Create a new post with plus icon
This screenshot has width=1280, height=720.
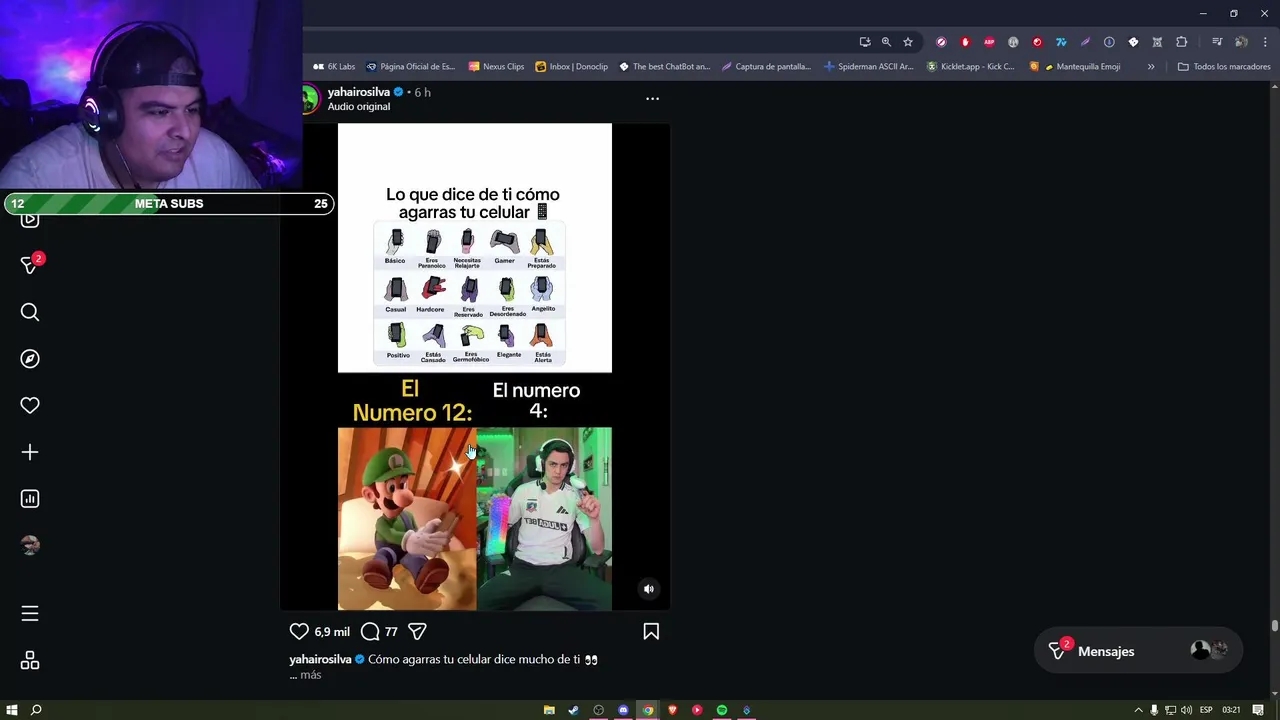(30, 452)
